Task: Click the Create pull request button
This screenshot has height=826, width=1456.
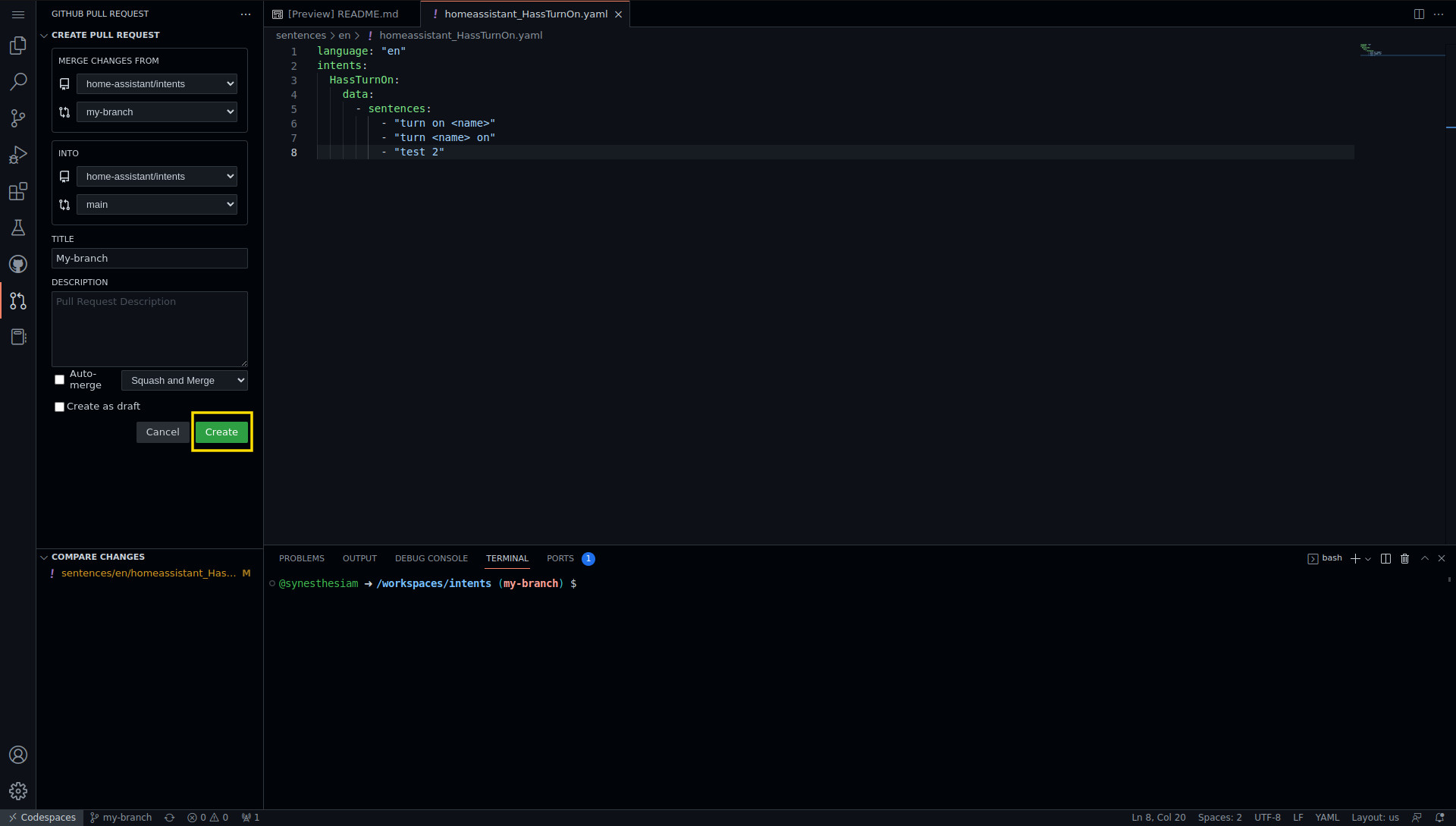Action: [x=221, y=431]
